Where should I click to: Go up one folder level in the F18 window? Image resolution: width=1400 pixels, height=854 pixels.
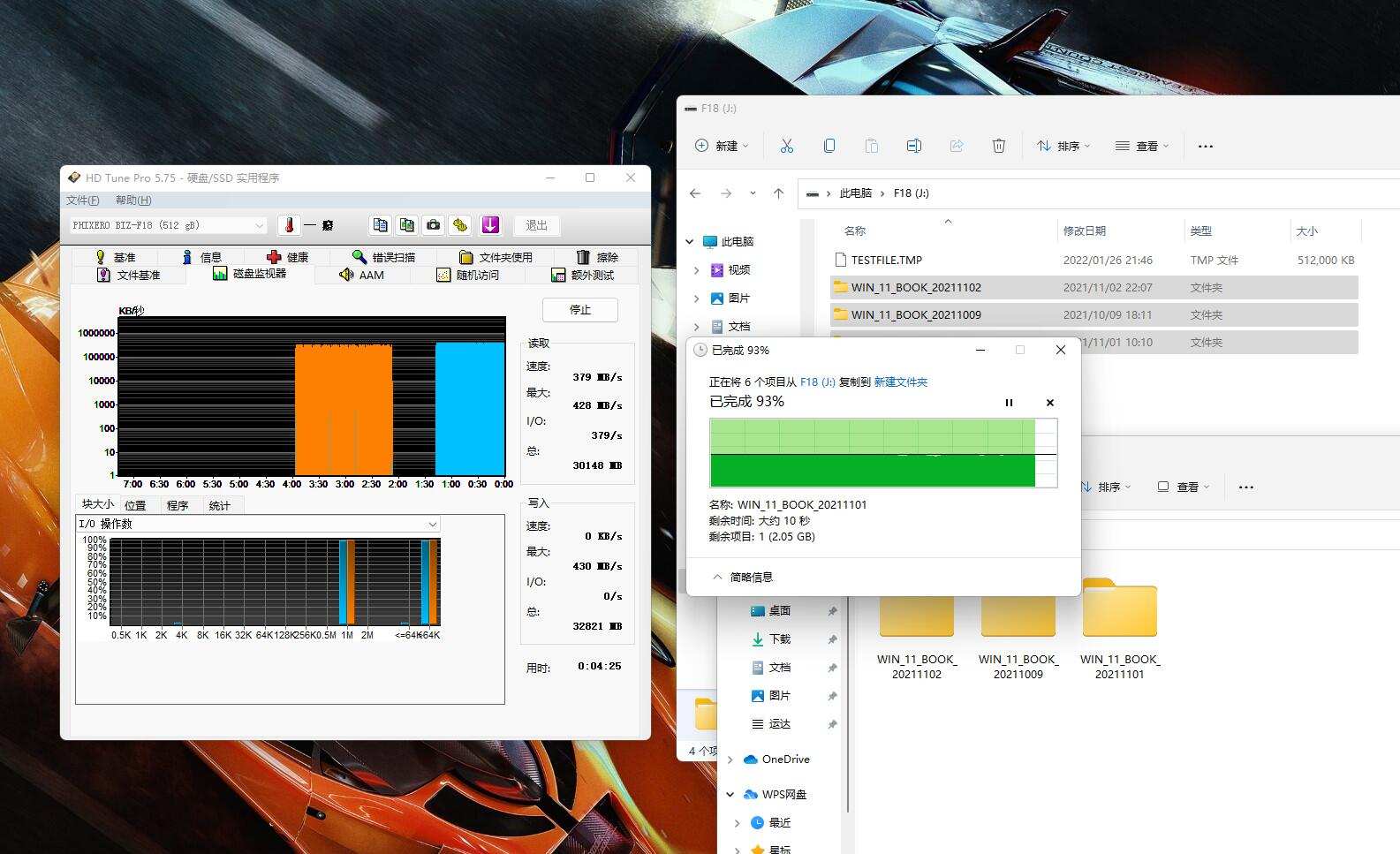778,193
